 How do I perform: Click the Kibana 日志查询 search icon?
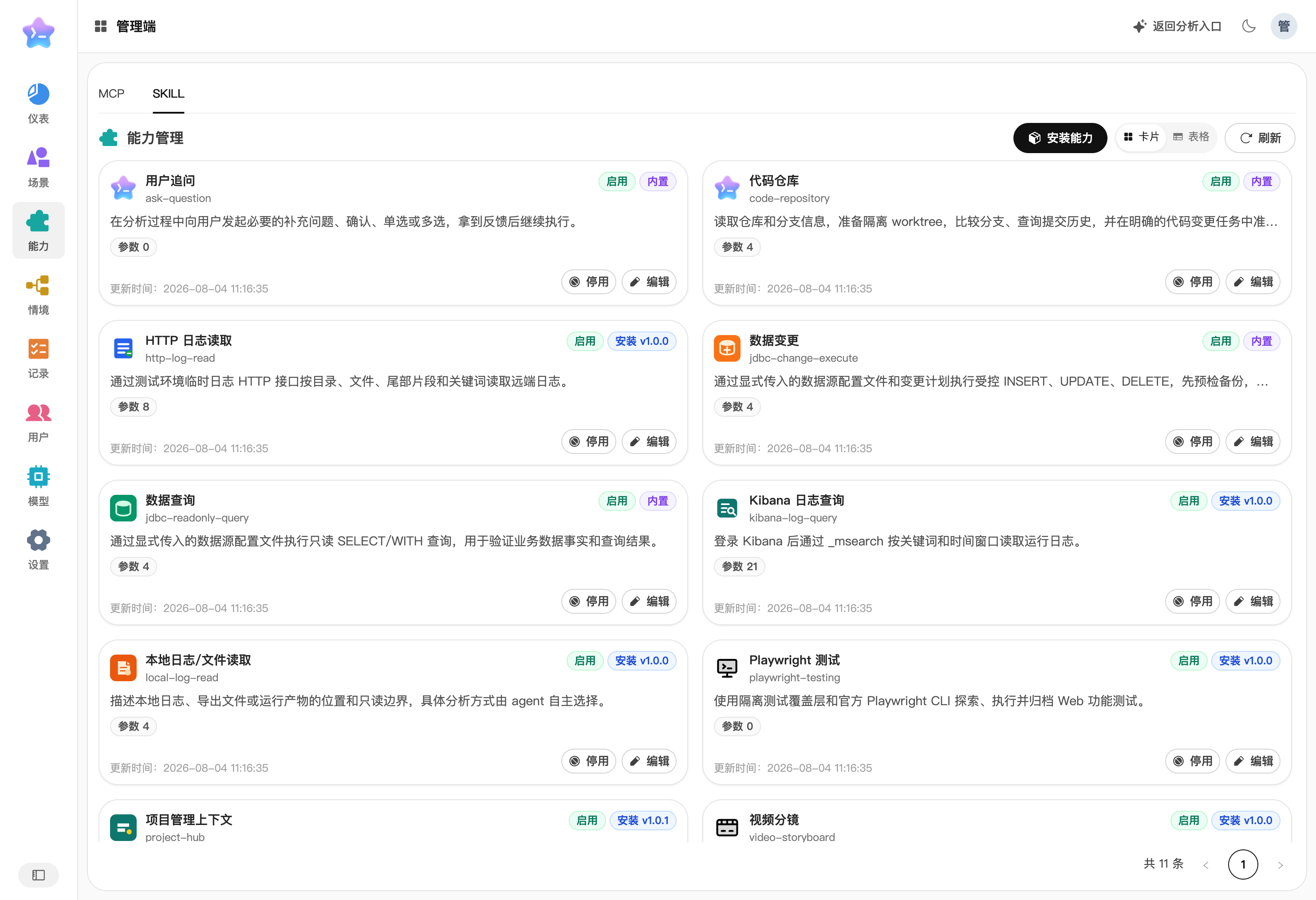tap(727, 508)
